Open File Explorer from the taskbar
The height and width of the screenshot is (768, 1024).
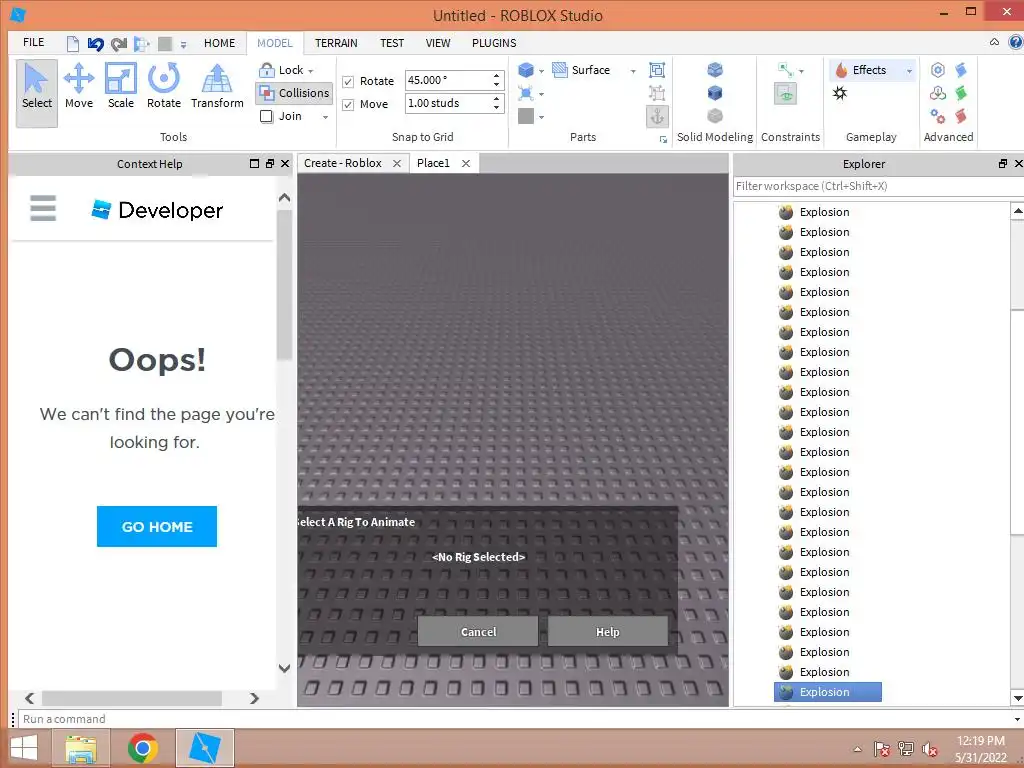[80, 748]
